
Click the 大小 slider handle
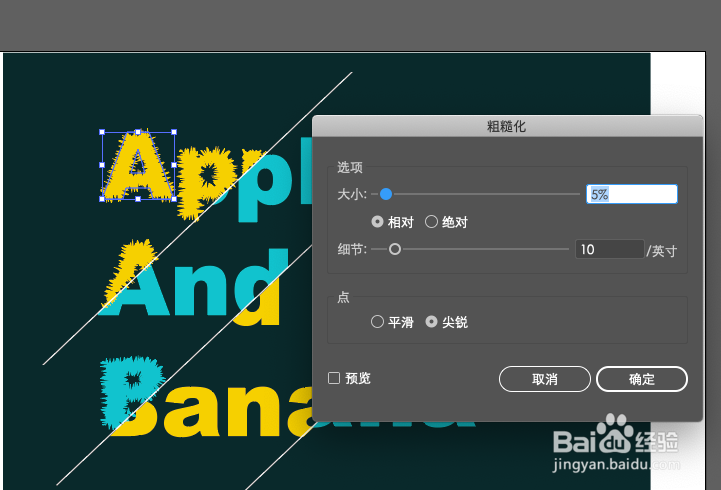(386, 194)
